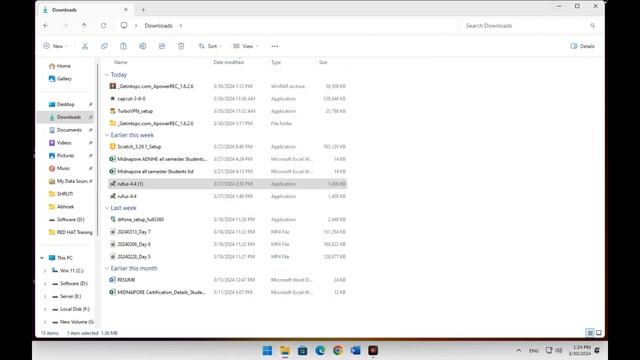This screenshot has height=360, width=640.
Task: Open Microsoft Store from taskbar
Action: pos(302,350)
